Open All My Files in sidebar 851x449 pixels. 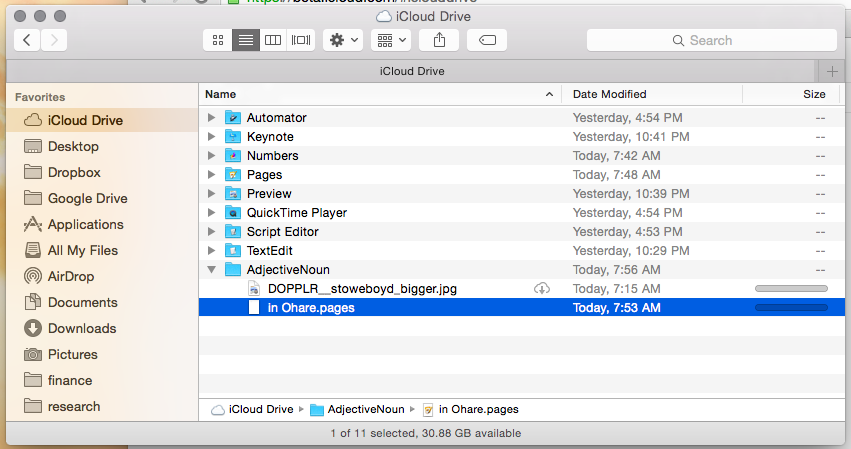click(x=103, y=250)
